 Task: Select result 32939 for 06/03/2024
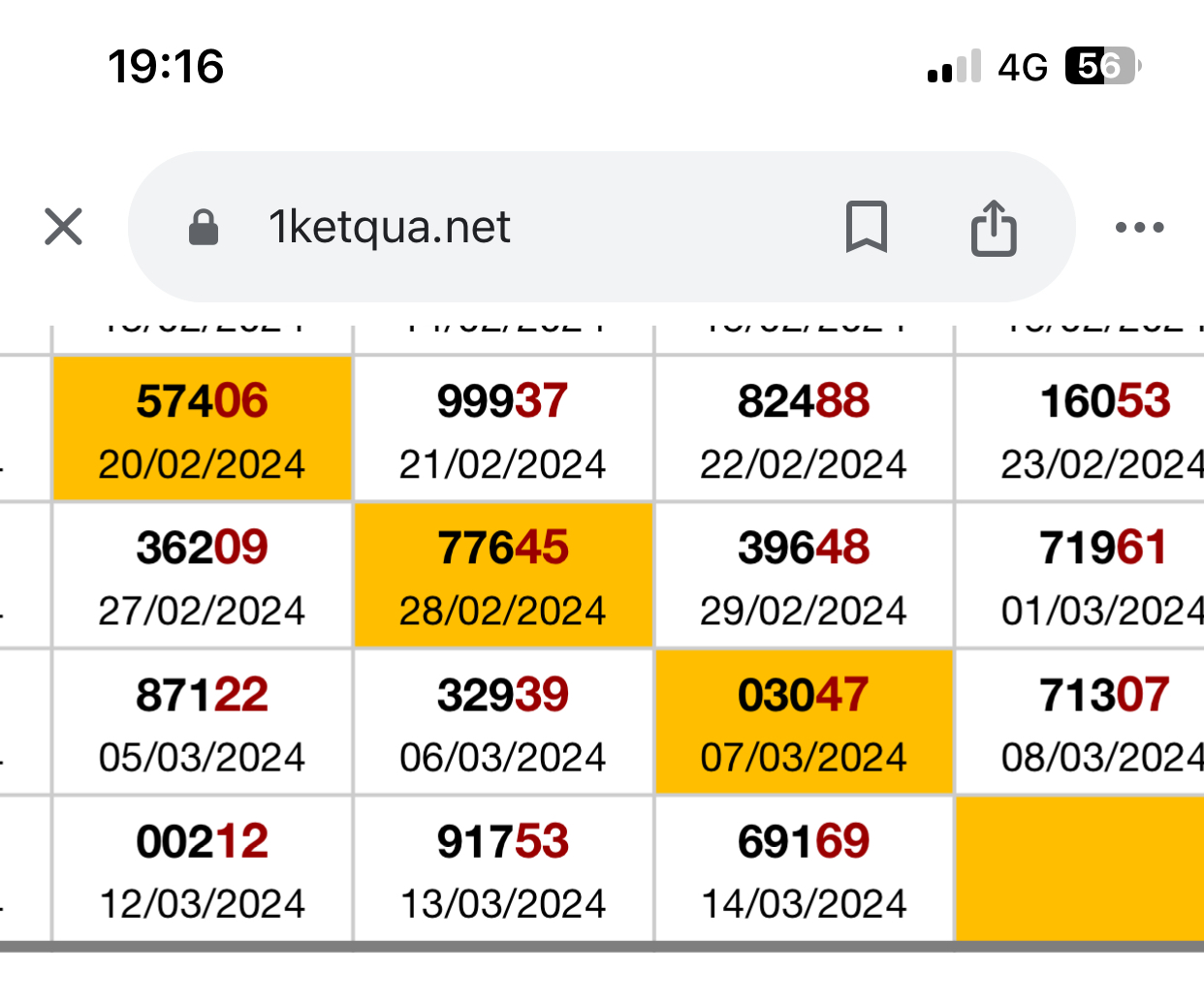tap(503, 722)
